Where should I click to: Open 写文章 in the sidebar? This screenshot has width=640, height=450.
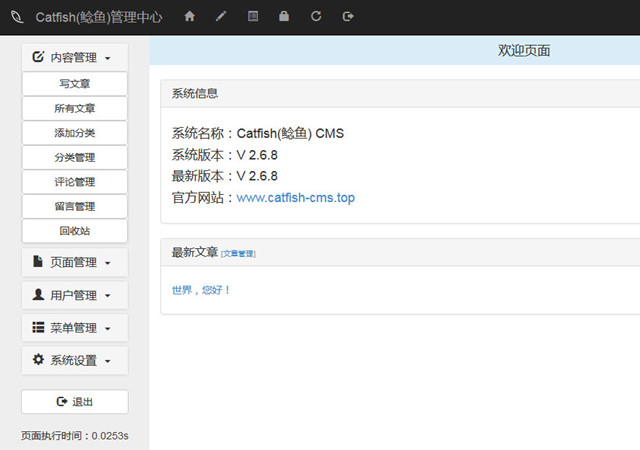[75, 84]
